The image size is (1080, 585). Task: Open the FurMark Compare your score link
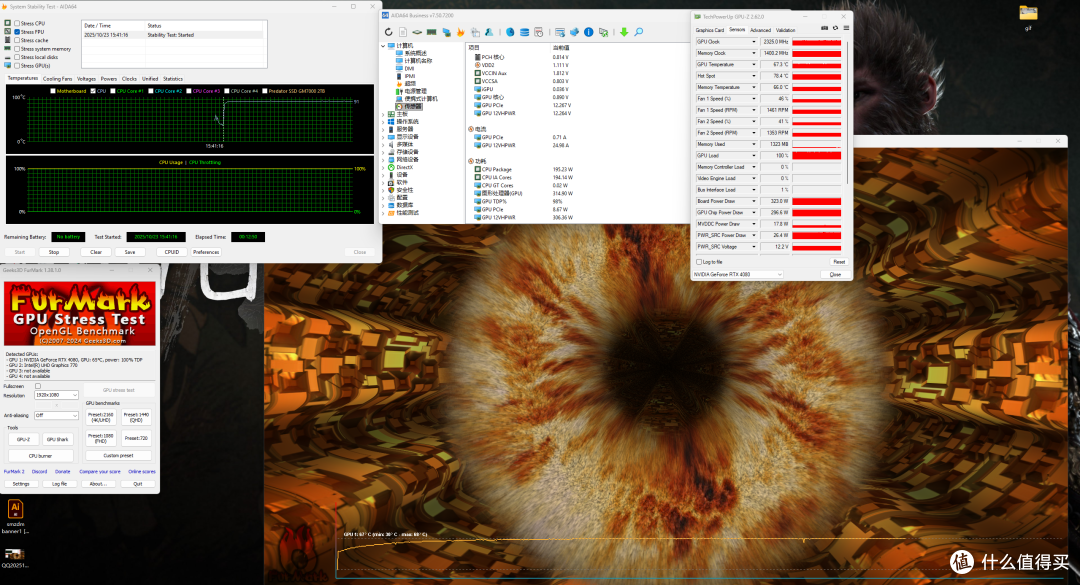tap(100, 472)
